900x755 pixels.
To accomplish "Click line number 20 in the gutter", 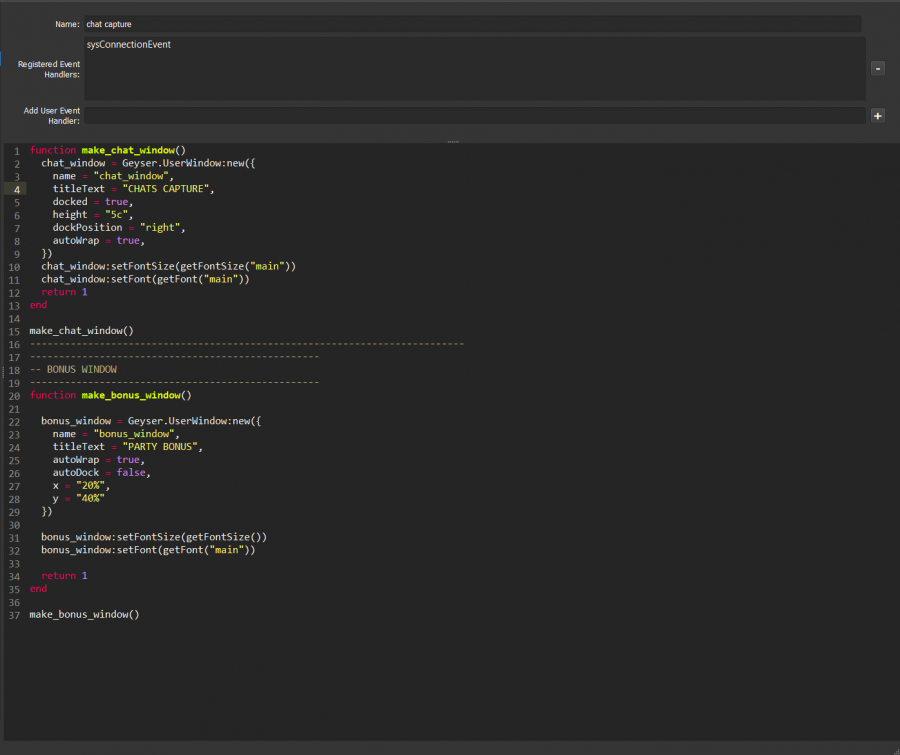I will pyautogui.click(x=14, y=396).
